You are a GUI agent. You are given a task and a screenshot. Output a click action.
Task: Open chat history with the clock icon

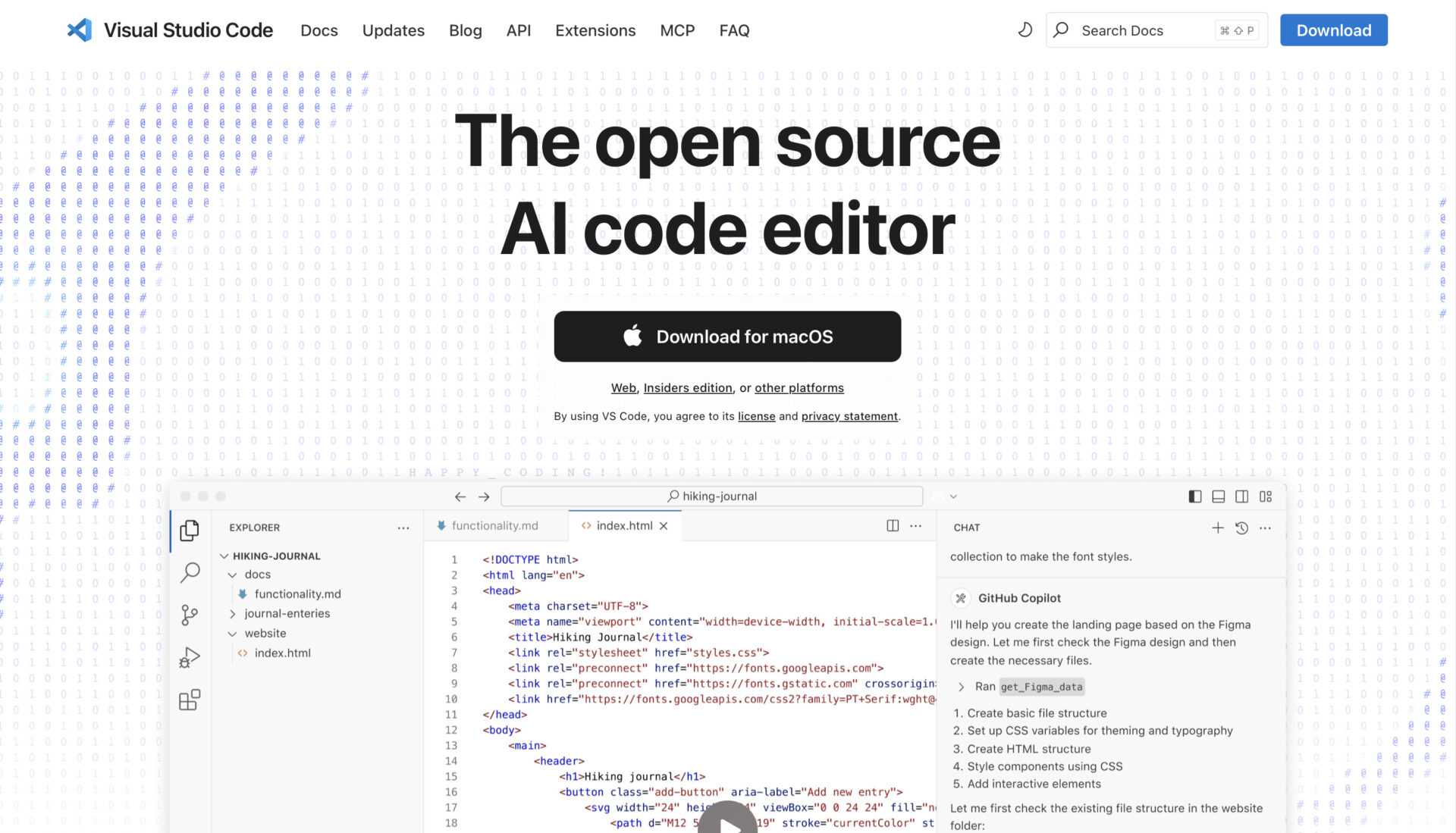[x=1241, y=528]
